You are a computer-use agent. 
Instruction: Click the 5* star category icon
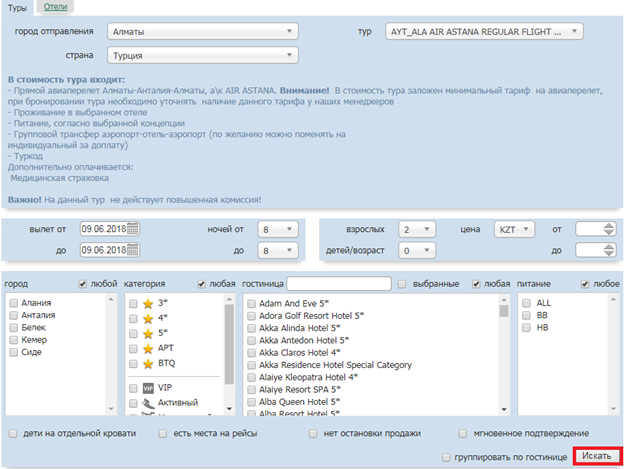[x=148, y=333]
